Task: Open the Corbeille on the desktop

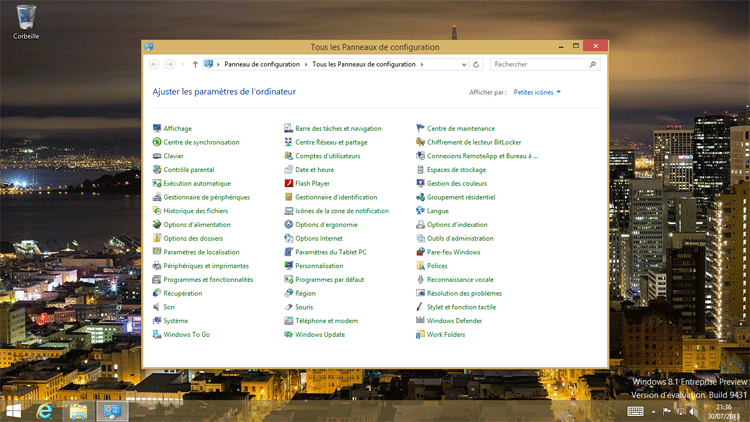Action: tap(26, 16)
